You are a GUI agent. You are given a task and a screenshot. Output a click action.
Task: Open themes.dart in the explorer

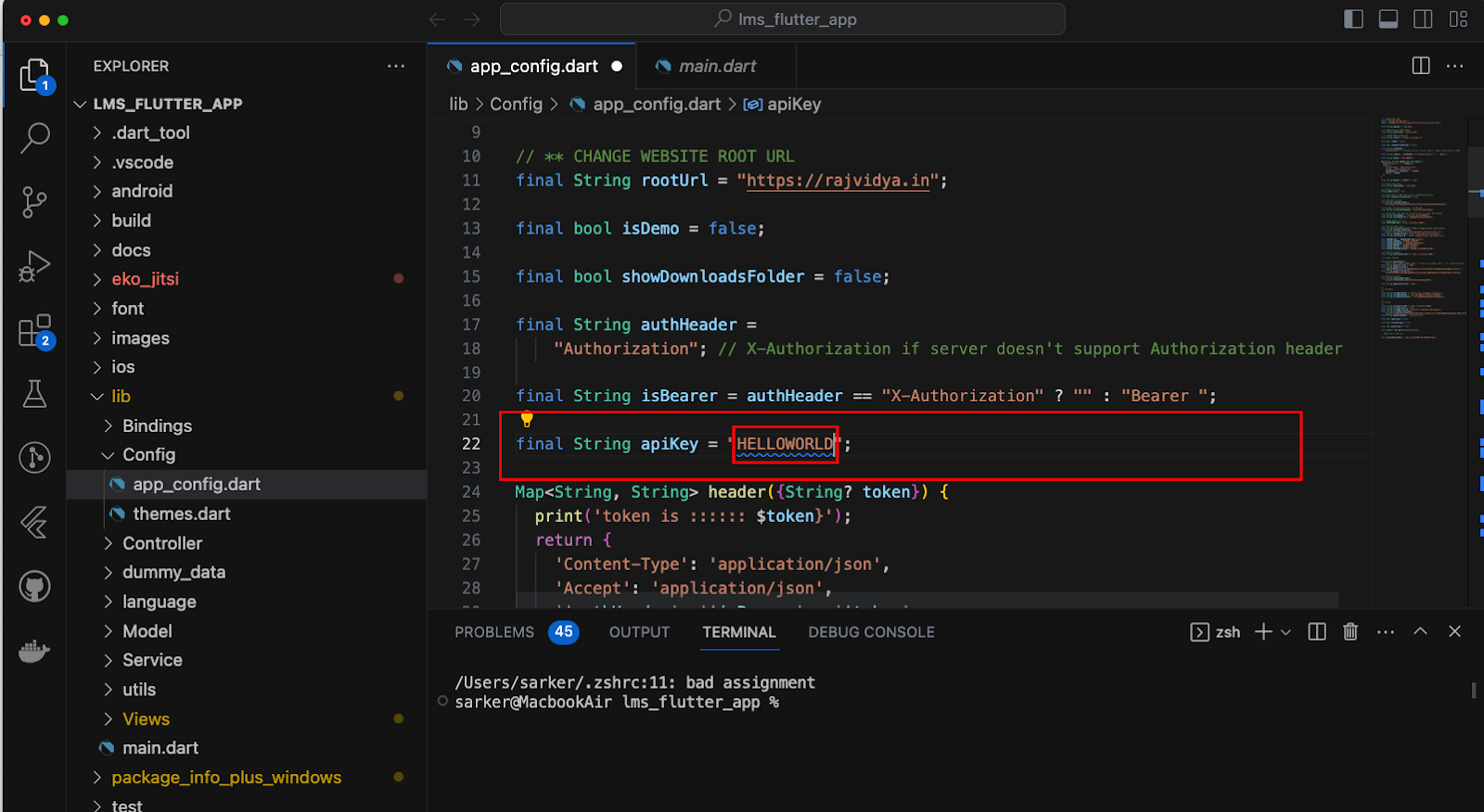(x=181, y=514)
